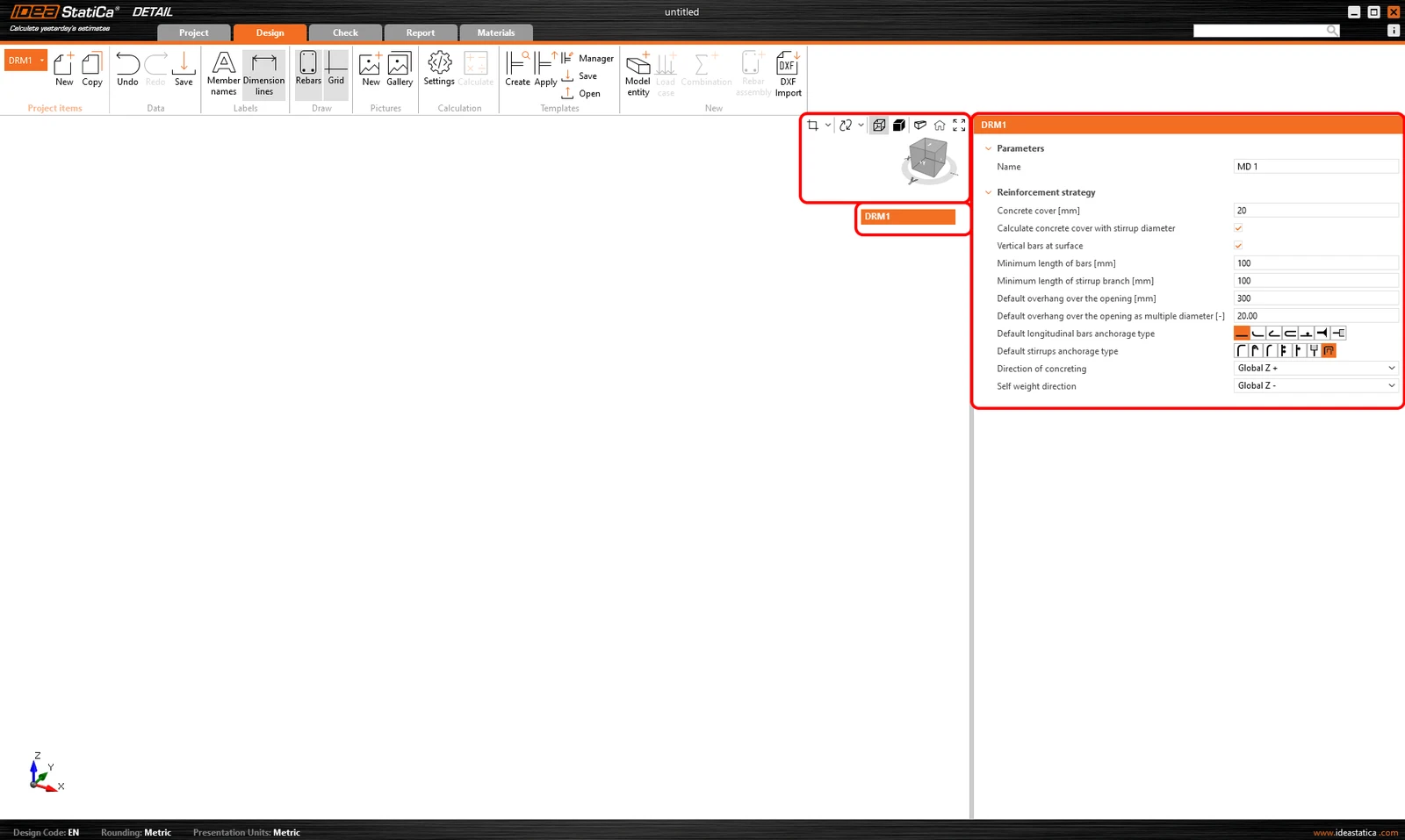
Task: Click the search magnifier icon
Action: coord(1332,31)
